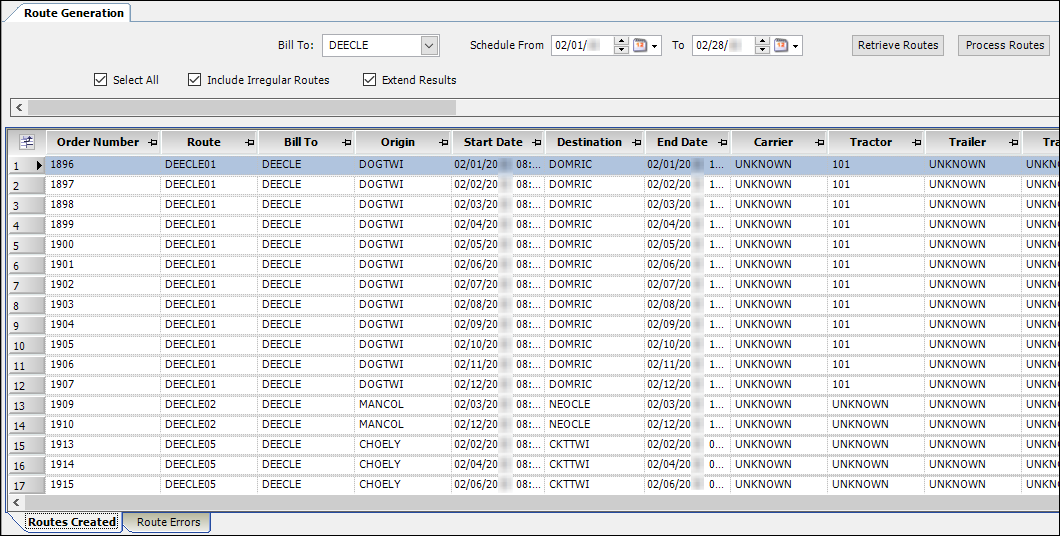Screen dimensions: 1060x536
Task: Click pin icon on Carrier column
Action: tap(819, 143)
